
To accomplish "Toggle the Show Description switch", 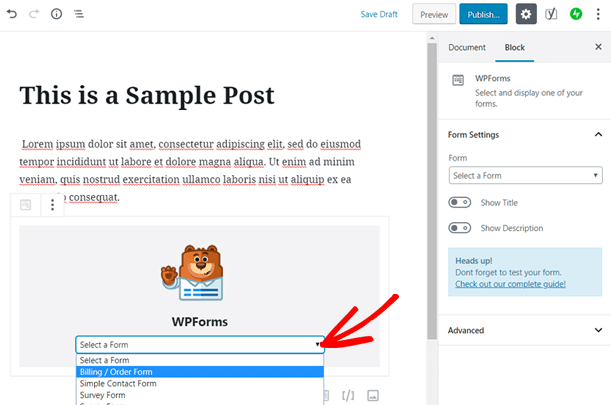I will click(x=459, y=228).
